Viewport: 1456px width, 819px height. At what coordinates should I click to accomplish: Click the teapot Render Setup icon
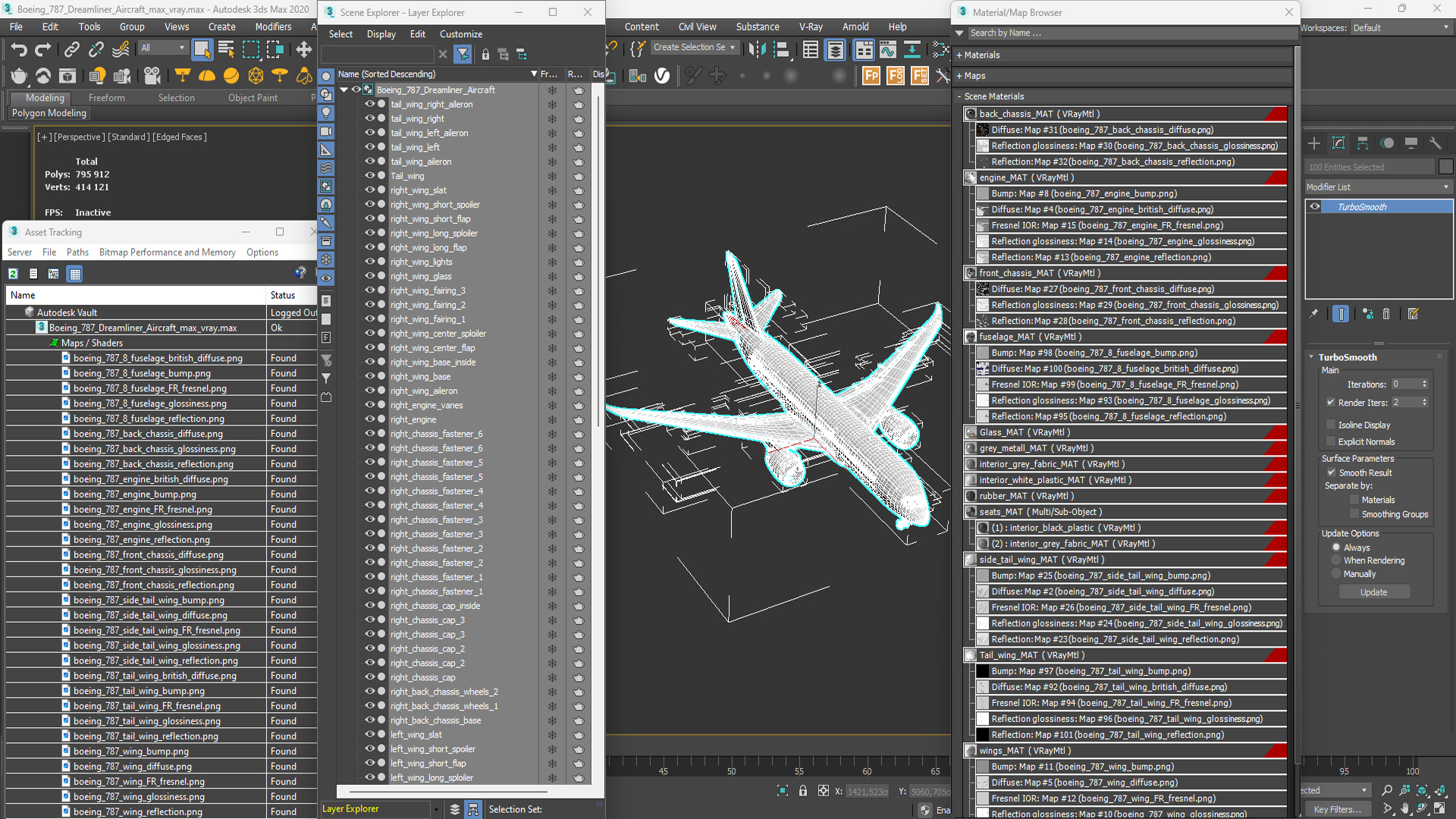coord(19,76)
